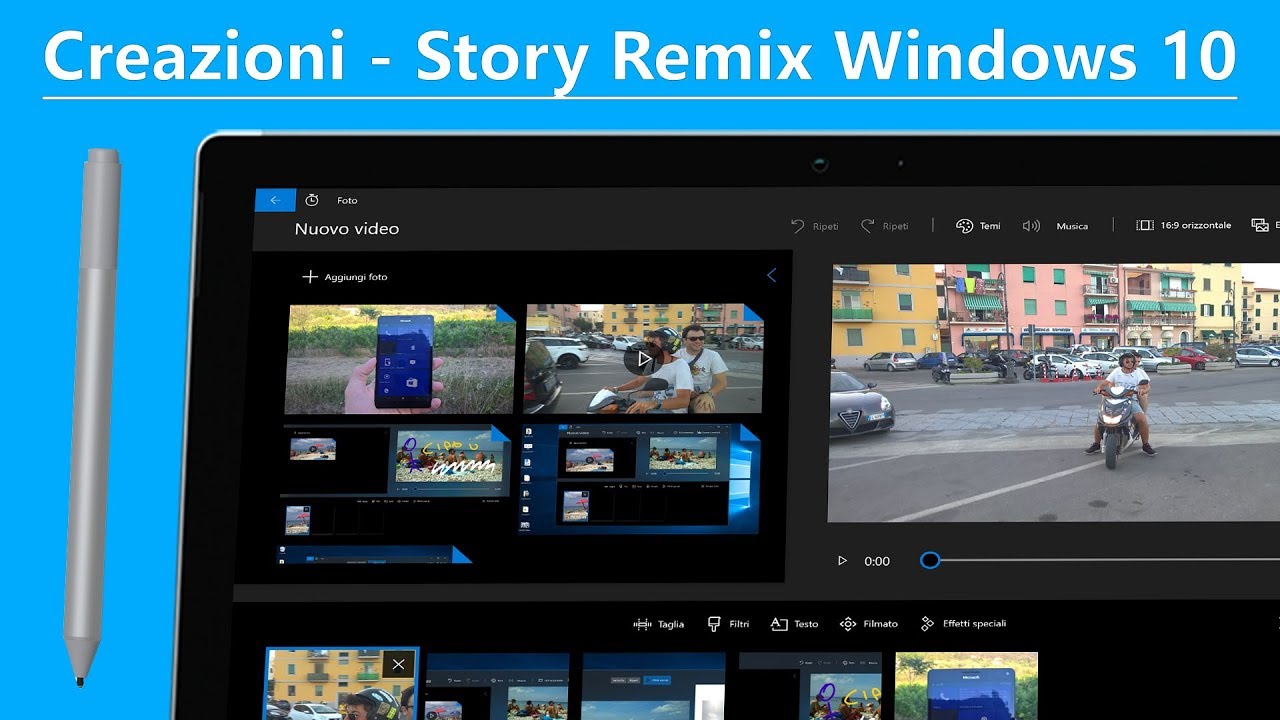The image size is (1280, 720).
Task: Select the Windows desktop screenshot thumbnail
Action: 640,479
